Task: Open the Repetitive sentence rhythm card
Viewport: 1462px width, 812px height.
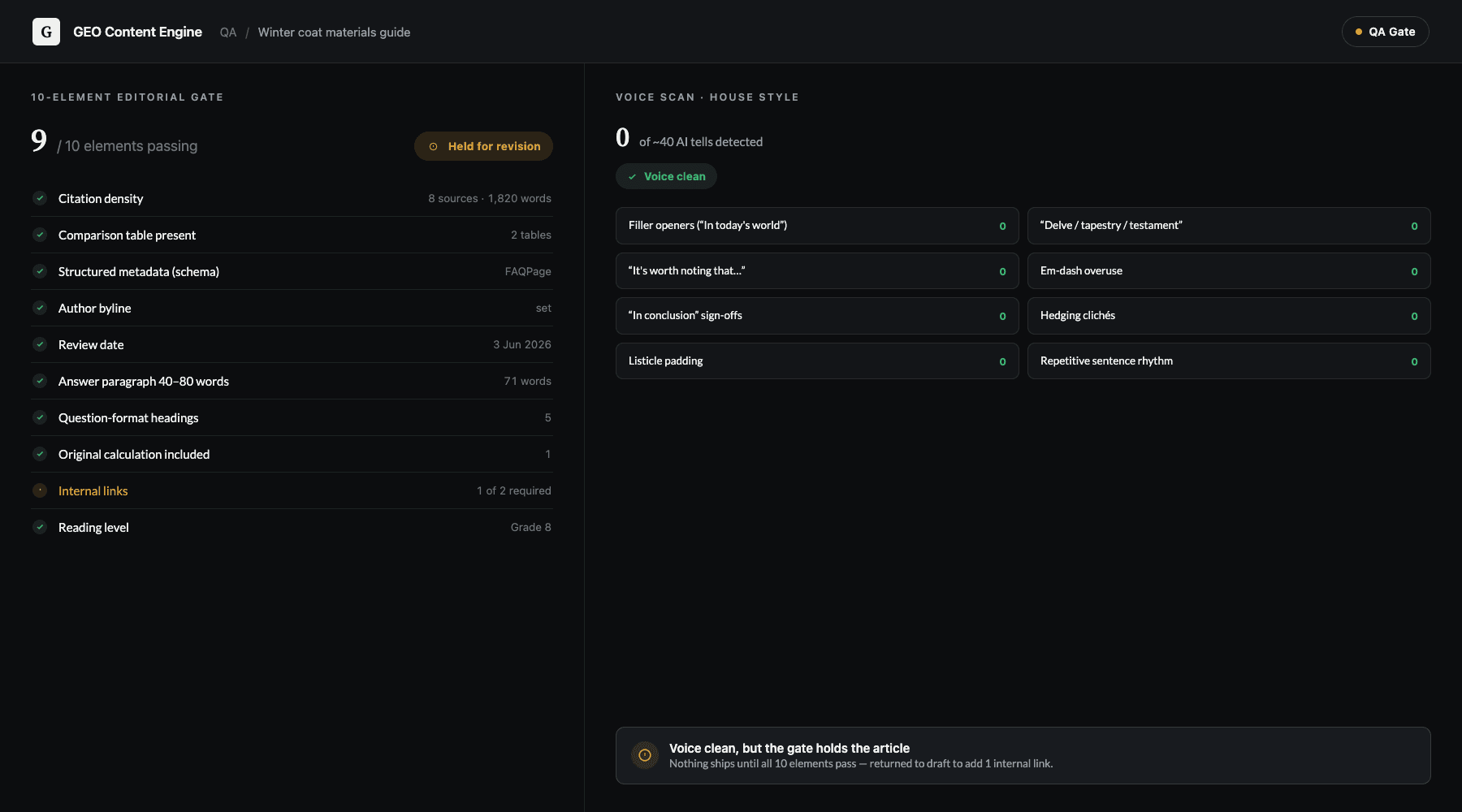Action: point(1229,361)
